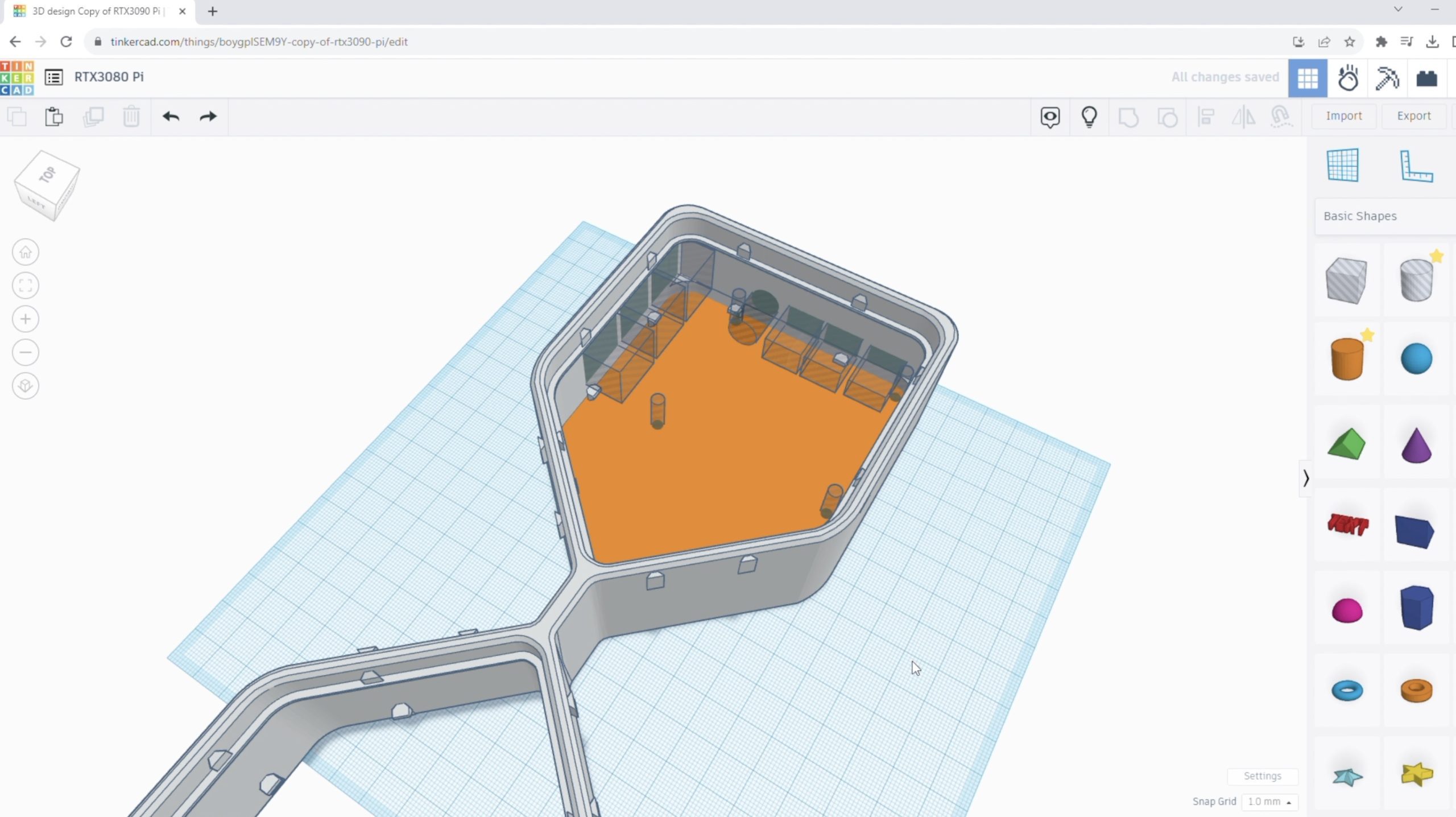Viewport: 1456px width, 817px height.
Task: Open the designs list menu icon
Action: pyautogui.click(x=54, y=77)
